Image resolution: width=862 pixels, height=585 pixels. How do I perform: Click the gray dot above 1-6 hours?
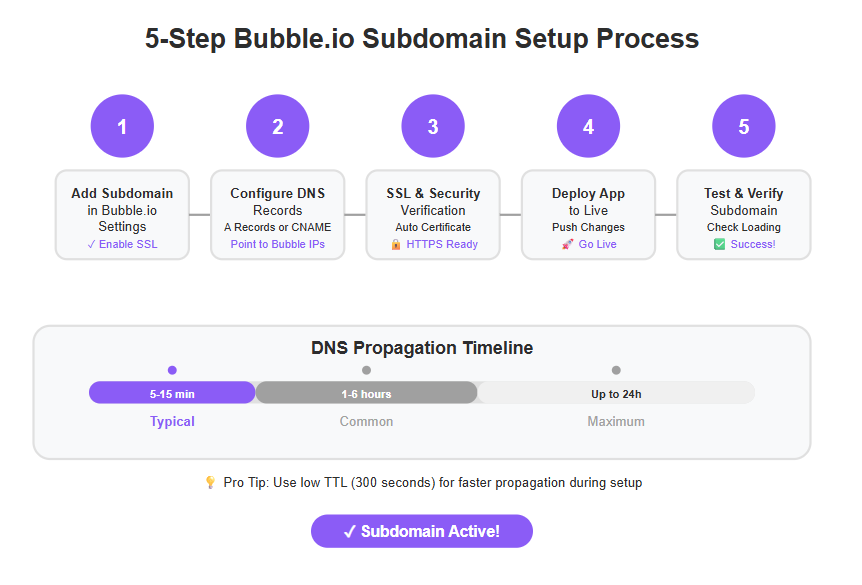pyautogui.click(x=367, y=370)
